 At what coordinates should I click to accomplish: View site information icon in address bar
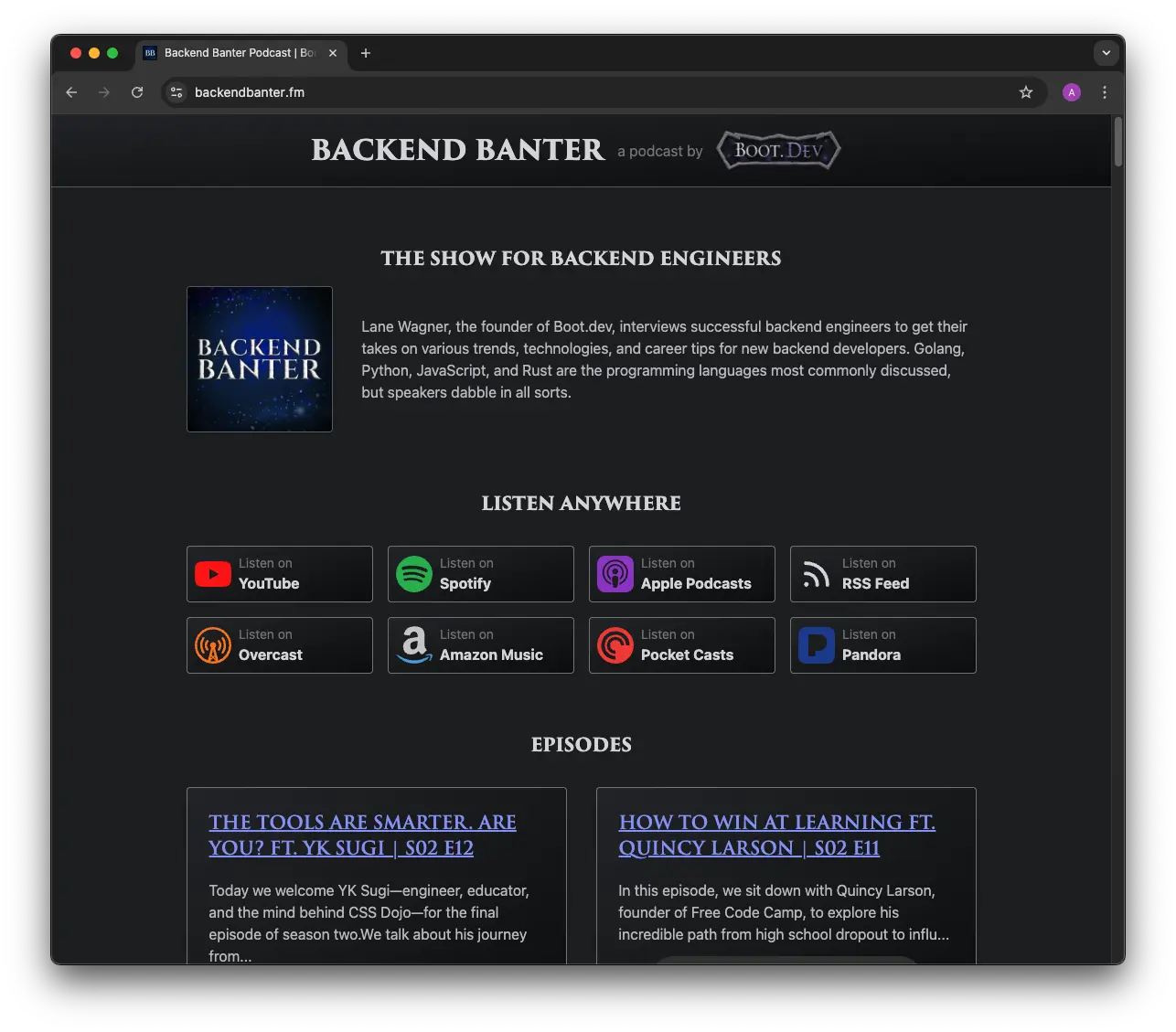tap(177, 92)
